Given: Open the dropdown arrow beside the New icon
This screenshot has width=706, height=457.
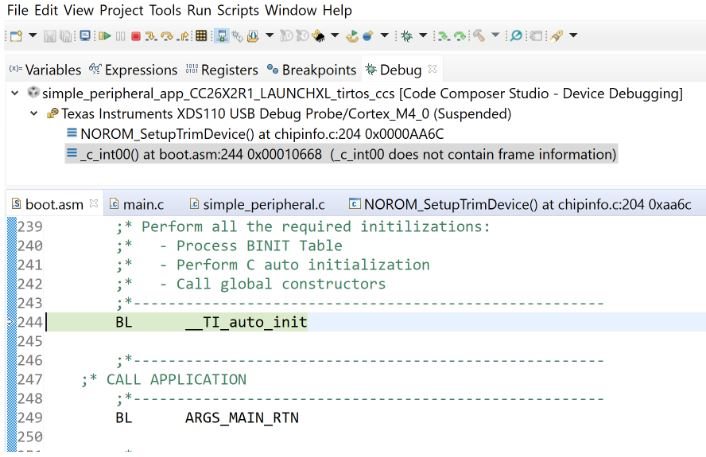Looking at the screenshot, I should [x=33, y=35].
